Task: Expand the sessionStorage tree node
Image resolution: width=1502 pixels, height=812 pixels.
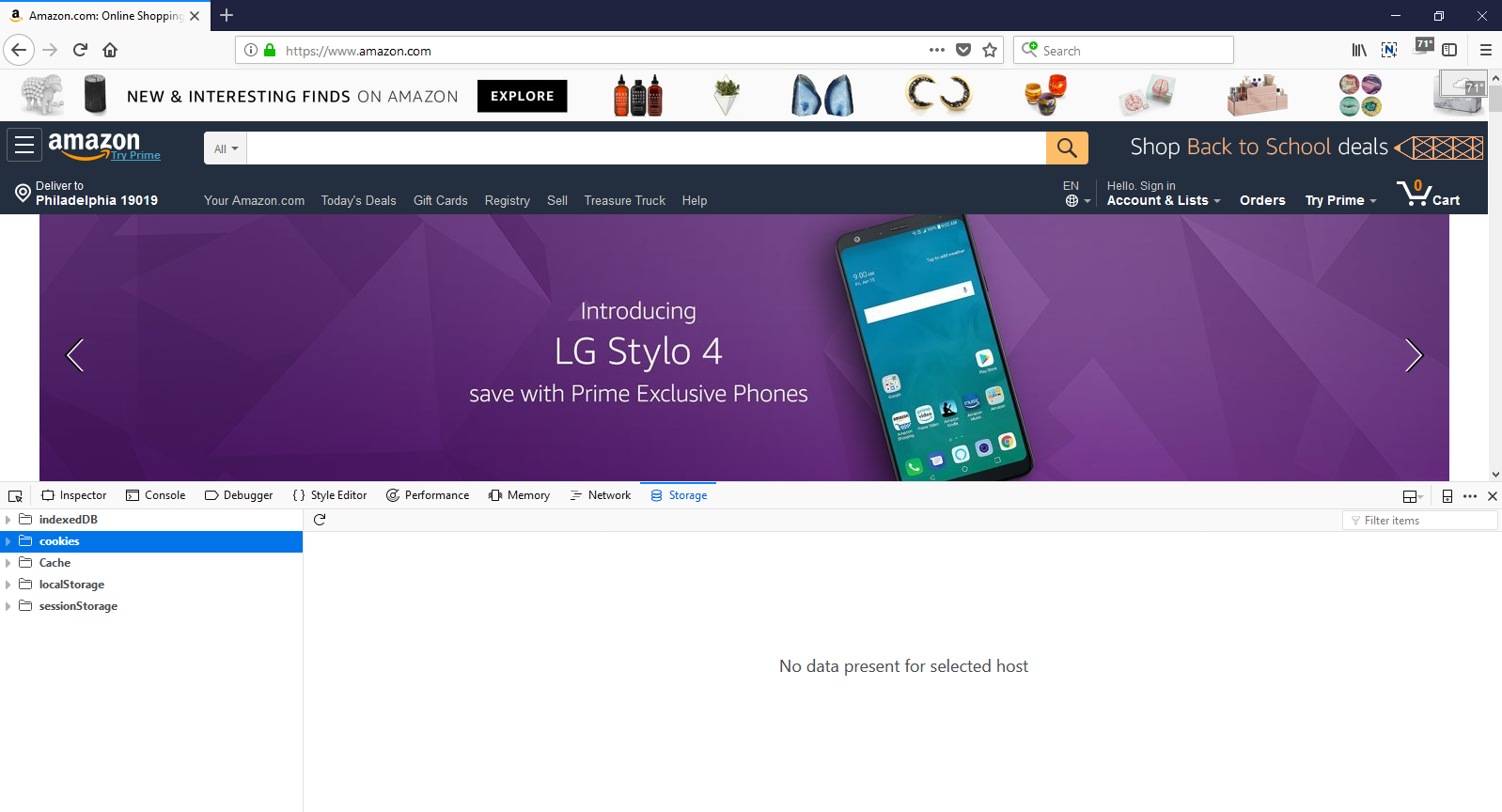Action: coord(8,606)
